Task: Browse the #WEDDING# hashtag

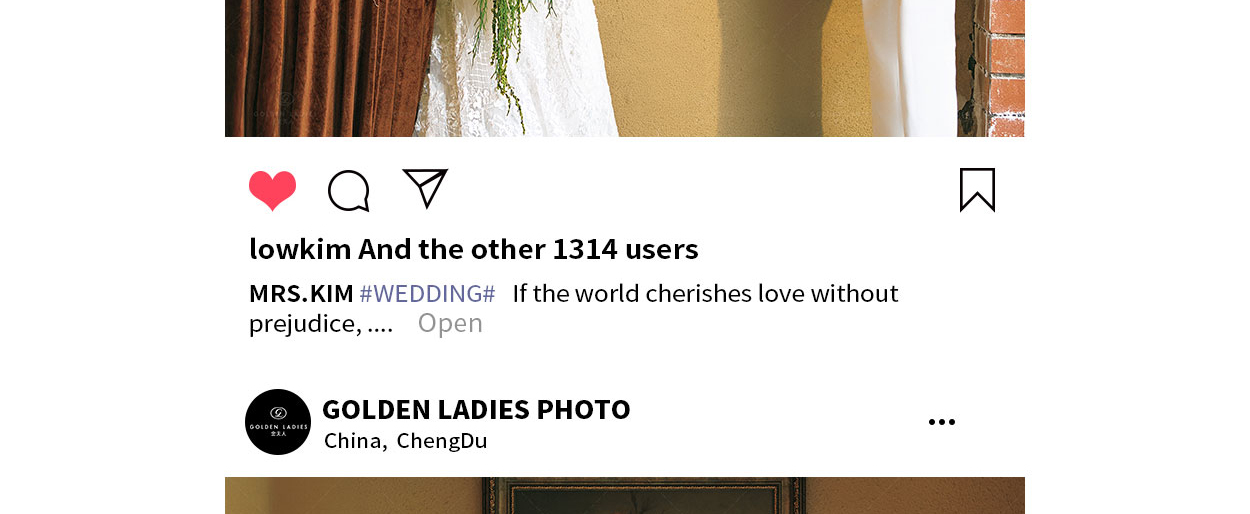Action: (427, 294)
